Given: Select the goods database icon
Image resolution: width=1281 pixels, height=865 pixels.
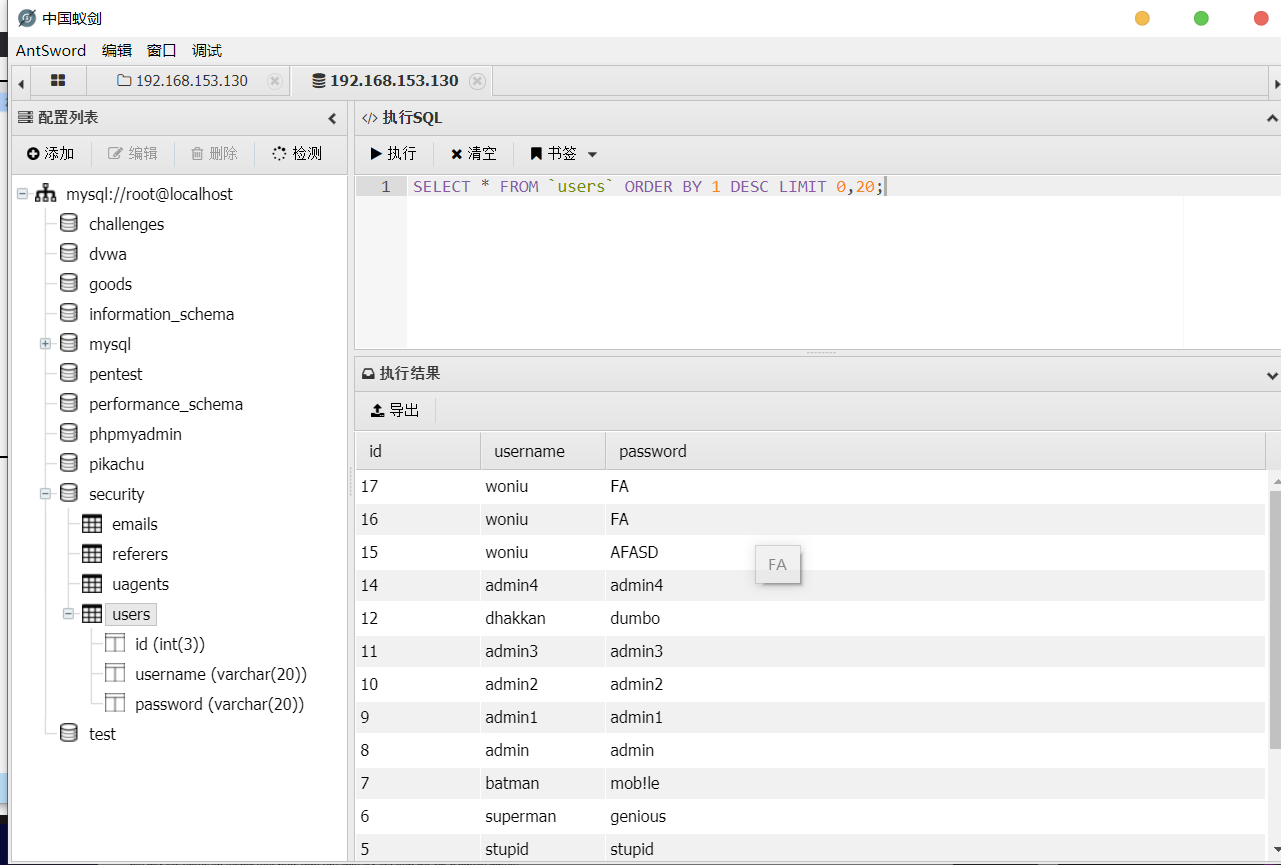Looking at the screenshot, I should [x=69, y=284].
